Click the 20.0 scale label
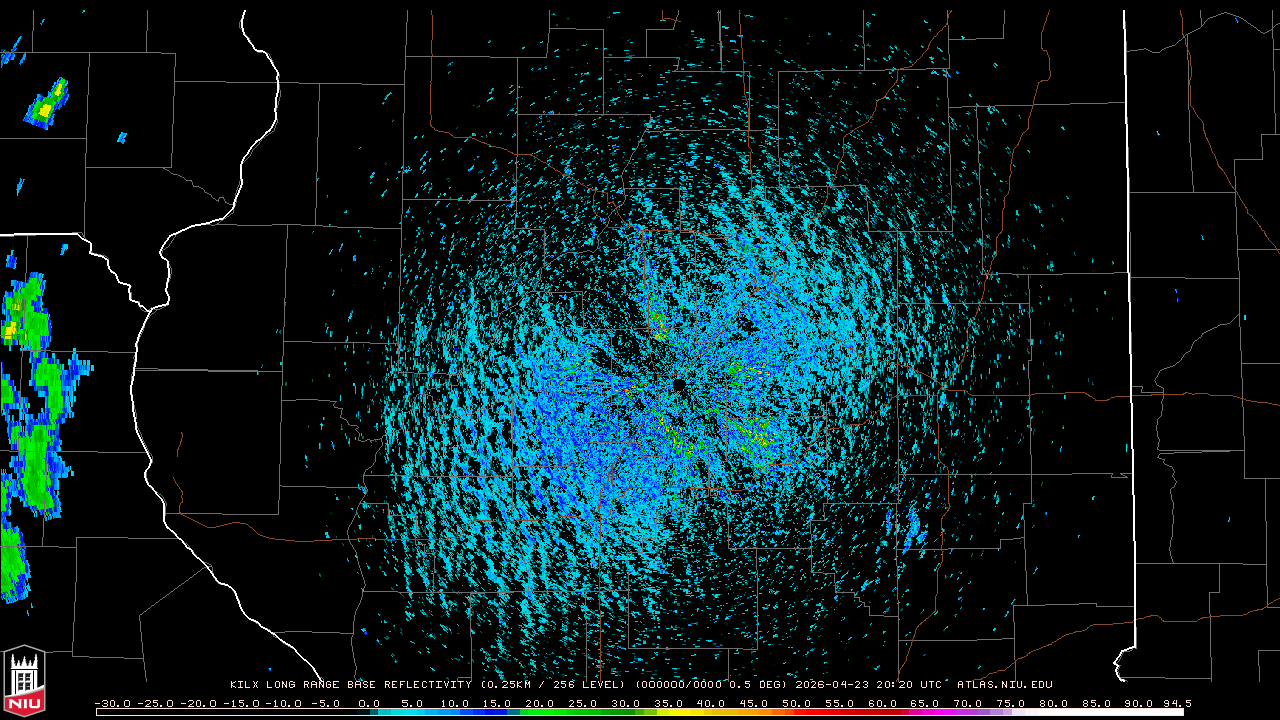Image resolution: width=1280 pixels, height=720 pixels. 540,703
